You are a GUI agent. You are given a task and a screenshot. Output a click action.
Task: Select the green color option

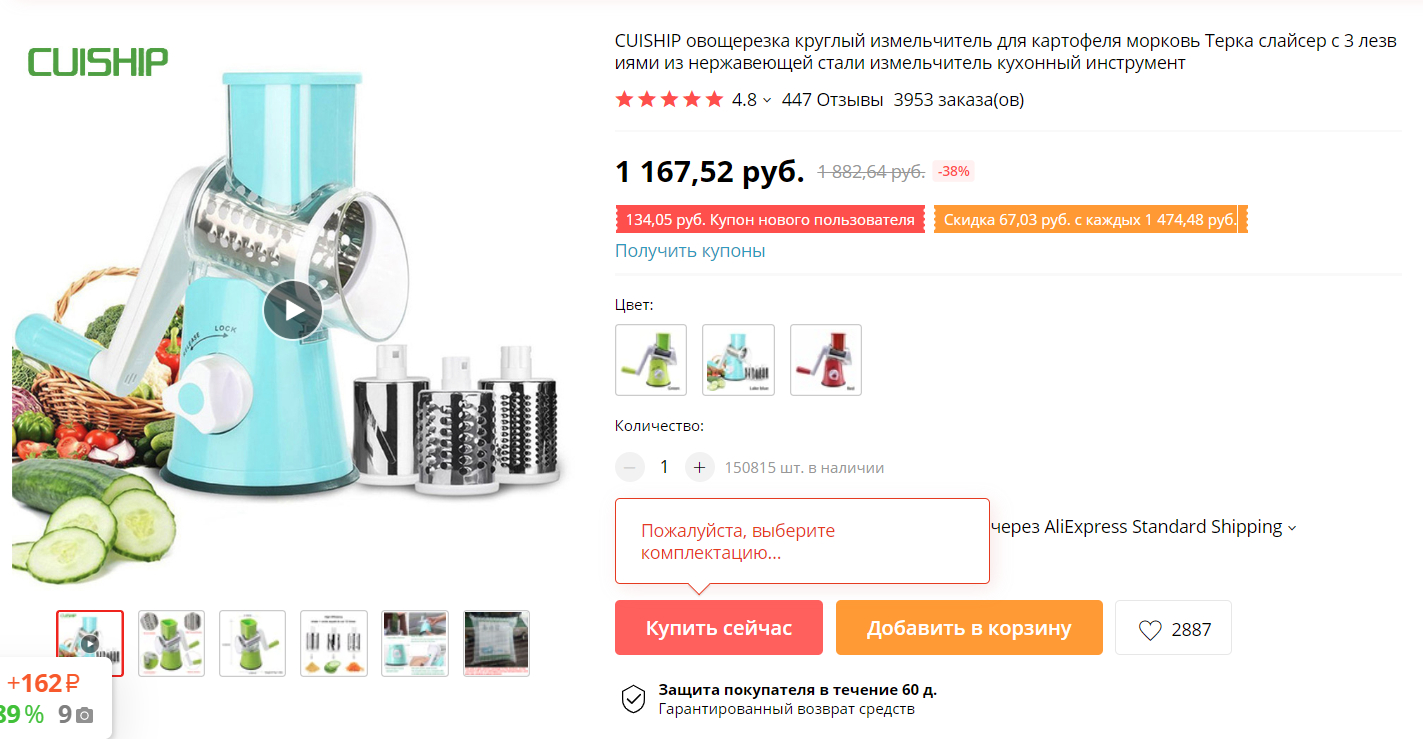point(651,360)
